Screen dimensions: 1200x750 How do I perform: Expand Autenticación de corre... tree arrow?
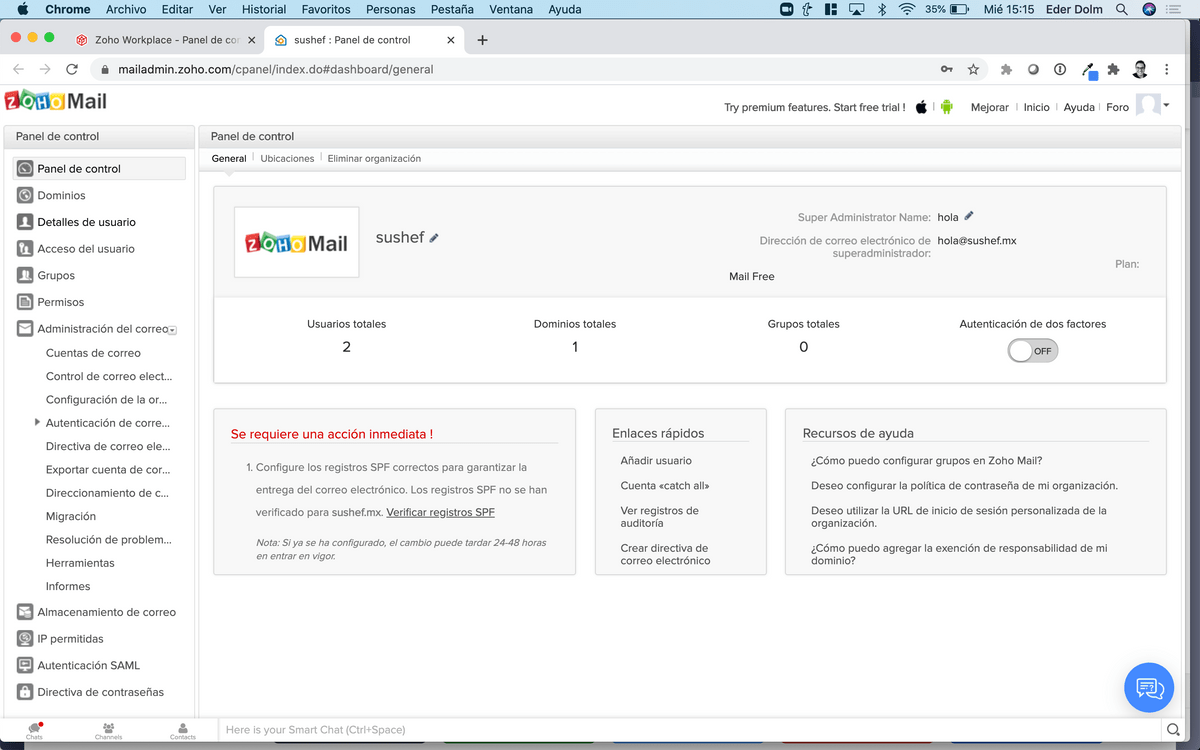[x=37, y=422]
